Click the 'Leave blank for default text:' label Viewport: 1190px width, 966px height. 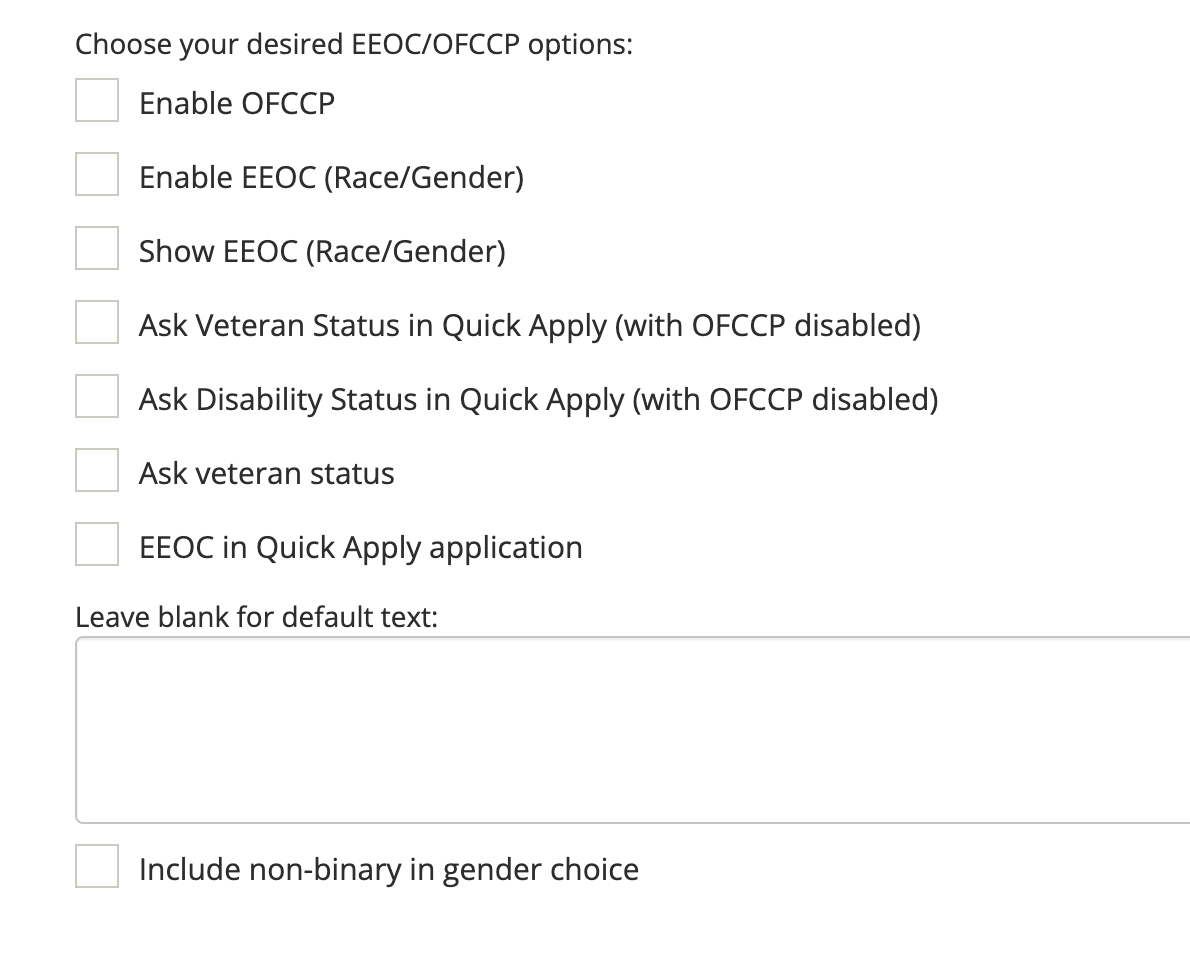point(257,617)
